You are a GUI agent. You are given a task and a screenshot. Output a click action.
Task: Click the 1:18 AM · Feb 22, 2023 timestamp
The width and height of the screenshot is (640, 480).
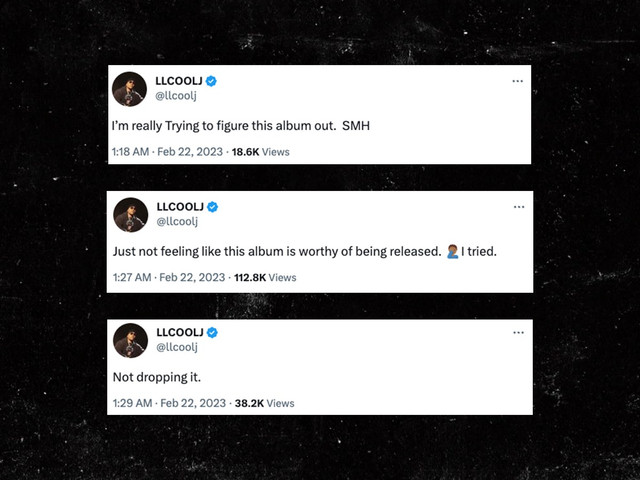pyautogui.click(x=167, y=152)
